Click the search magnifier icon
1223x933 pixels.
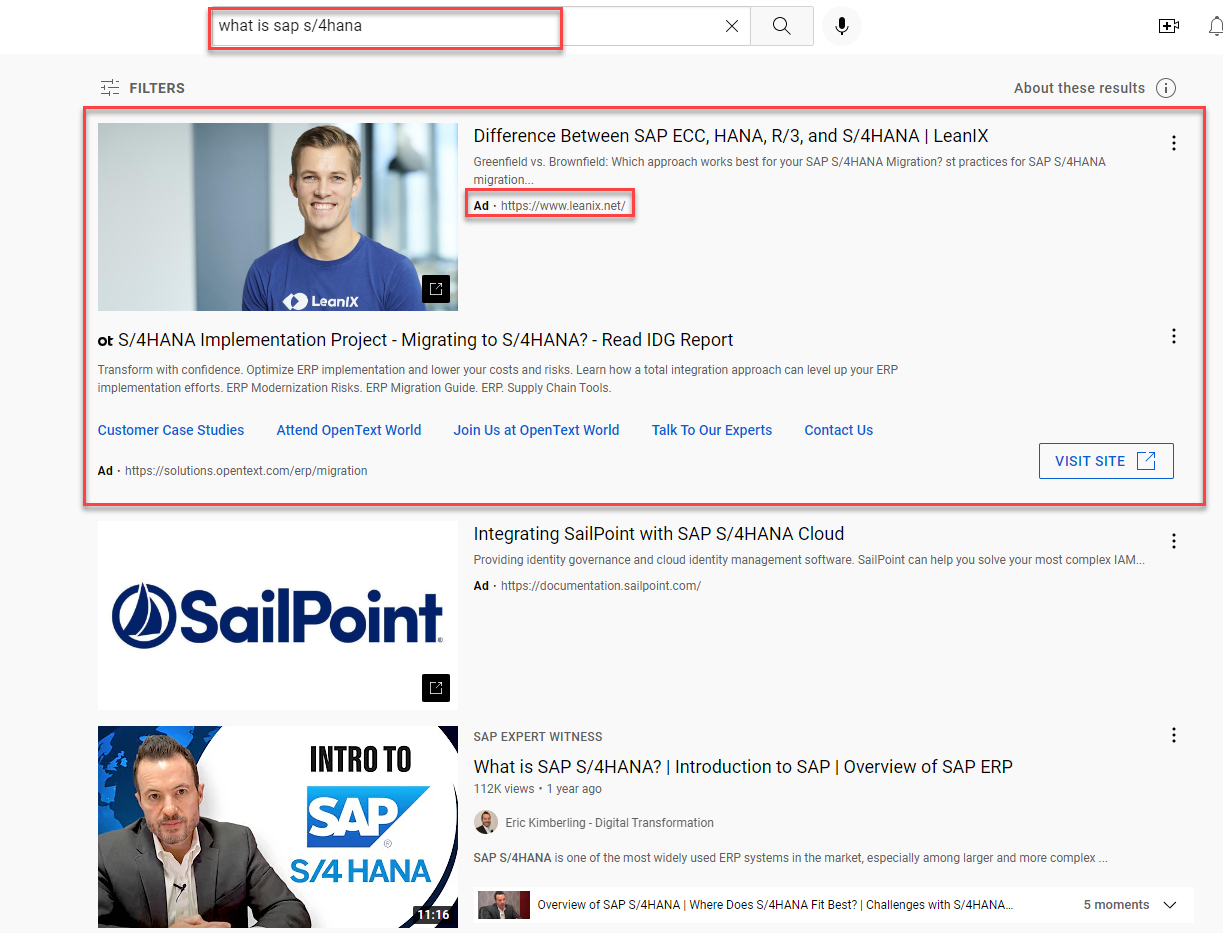pyautogui.click(x=781, y=26)
